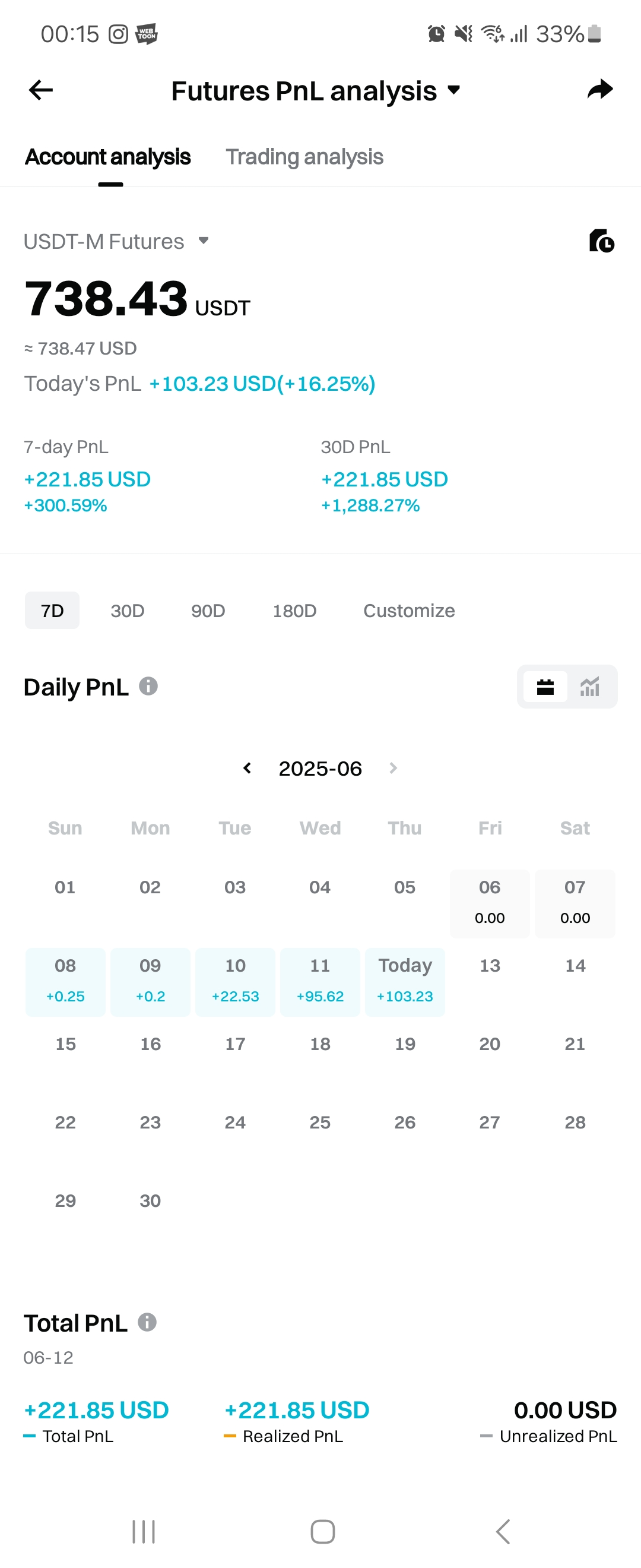
Task: Open the PnL history record icon
Action: click(x=601, y=241)
